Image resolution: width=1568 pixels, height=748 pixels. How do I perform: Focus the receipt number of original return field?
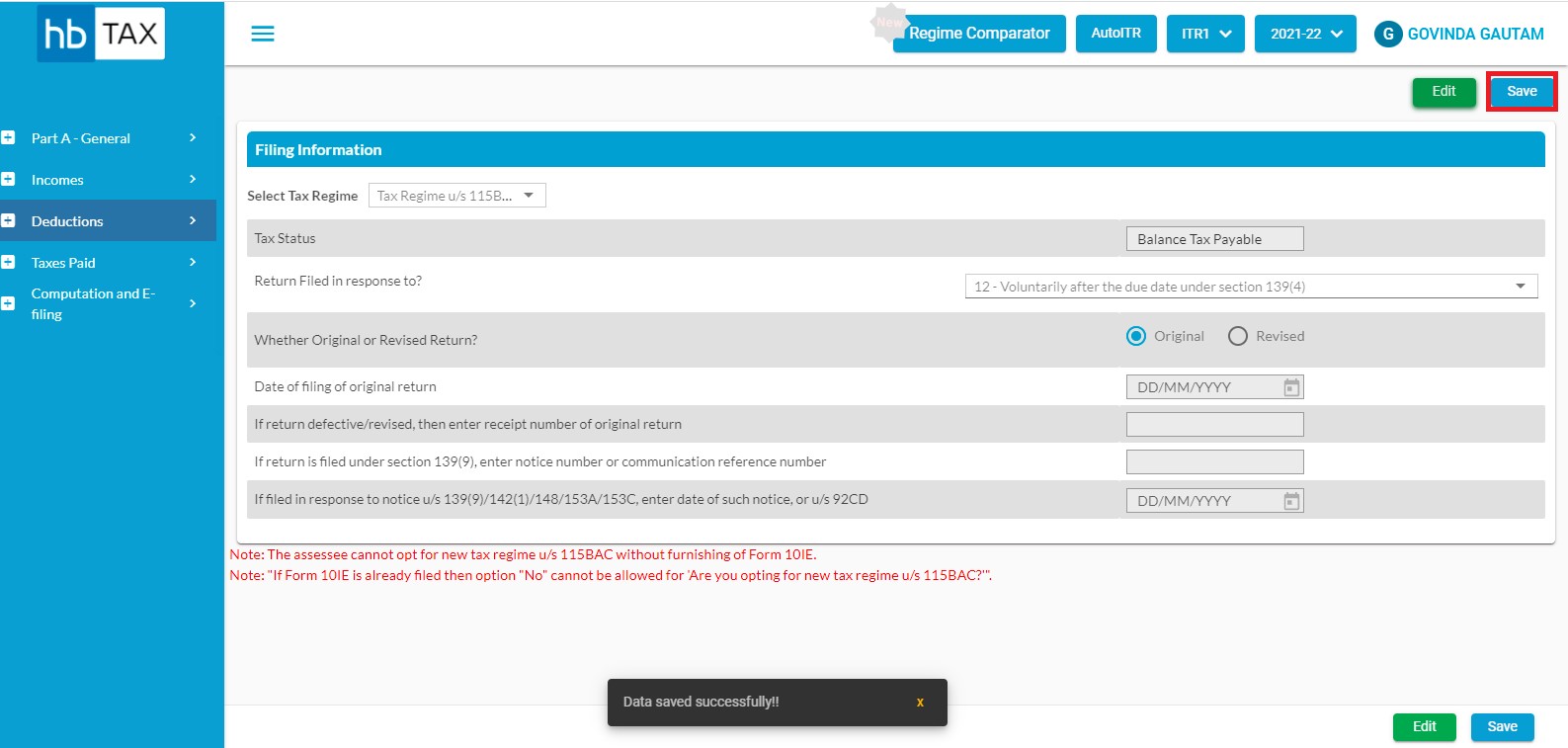click(1214, 425)
